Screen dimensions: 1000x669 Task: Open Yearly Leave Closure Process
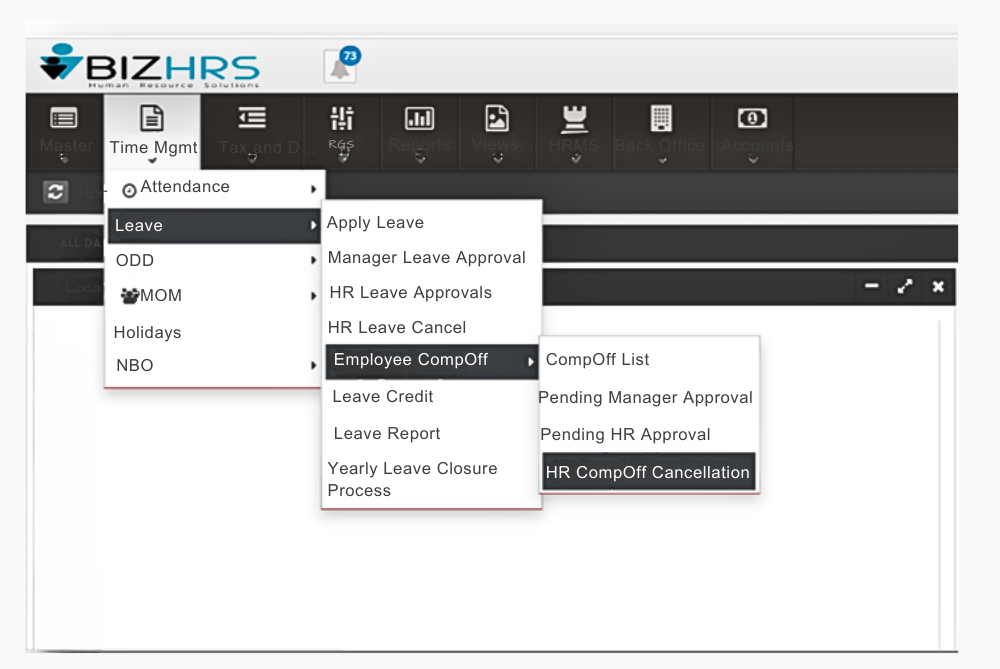pos(412,479)
